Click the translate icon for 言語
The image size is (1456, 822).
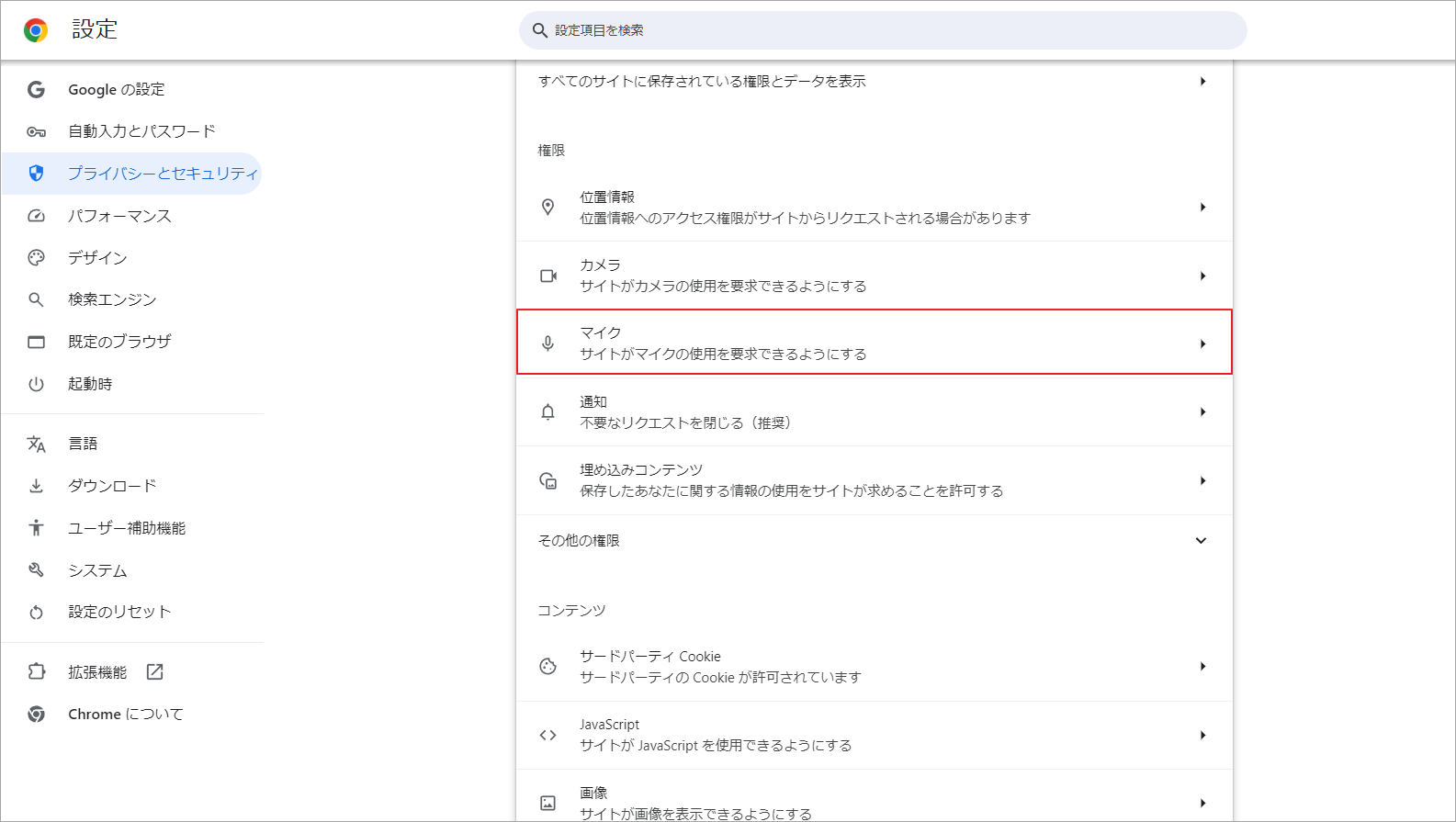[36, 444]
